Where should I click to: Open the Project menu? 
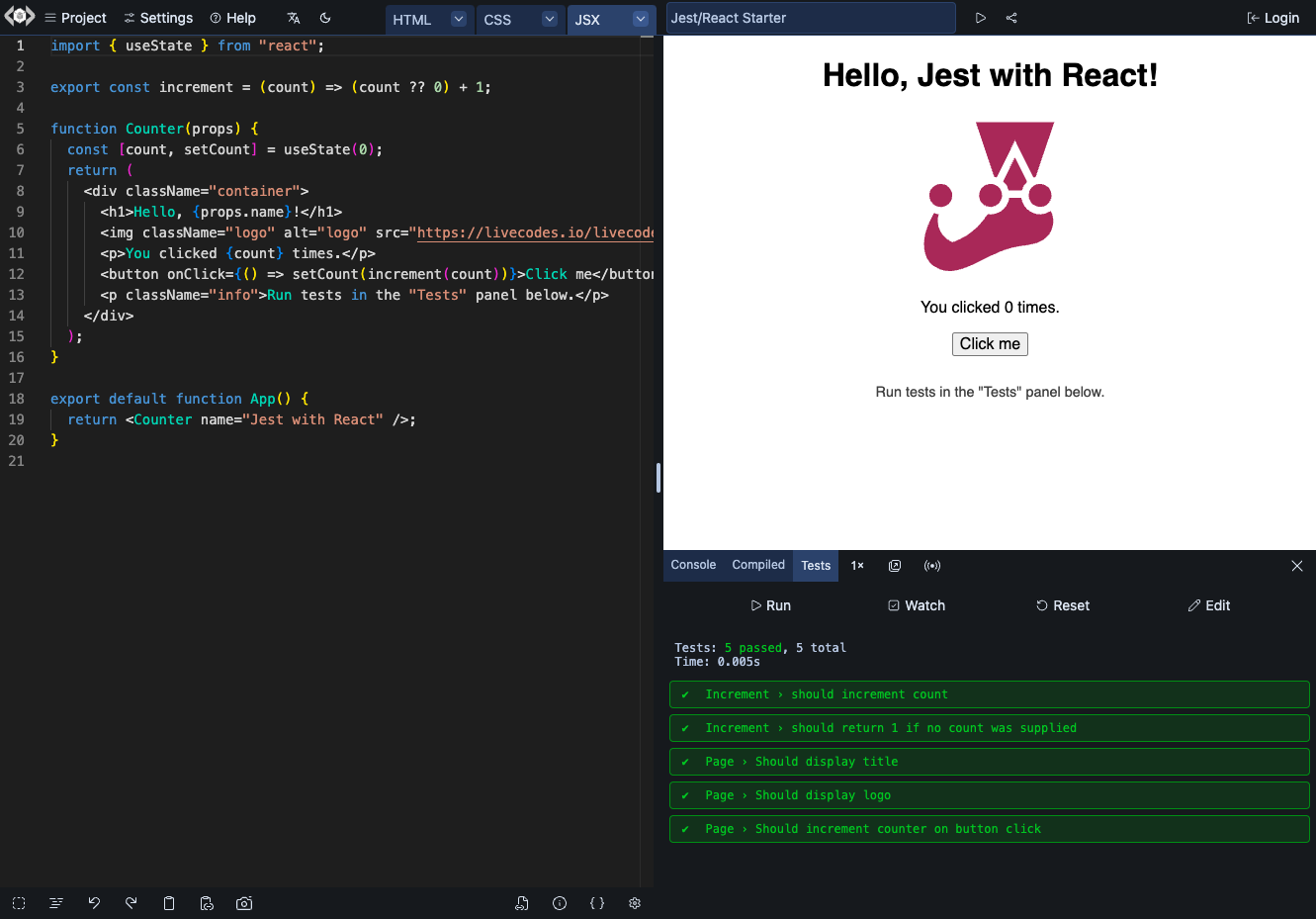click(x=75, y=18)
